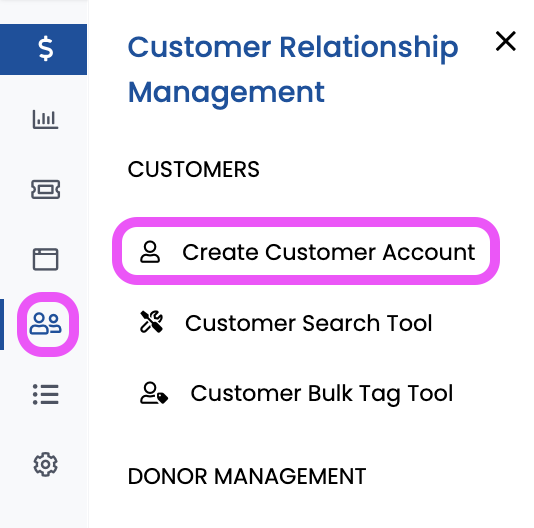534x528 pixels.
Task: Open the bar chart reports icon
Action: pos(45,119)
